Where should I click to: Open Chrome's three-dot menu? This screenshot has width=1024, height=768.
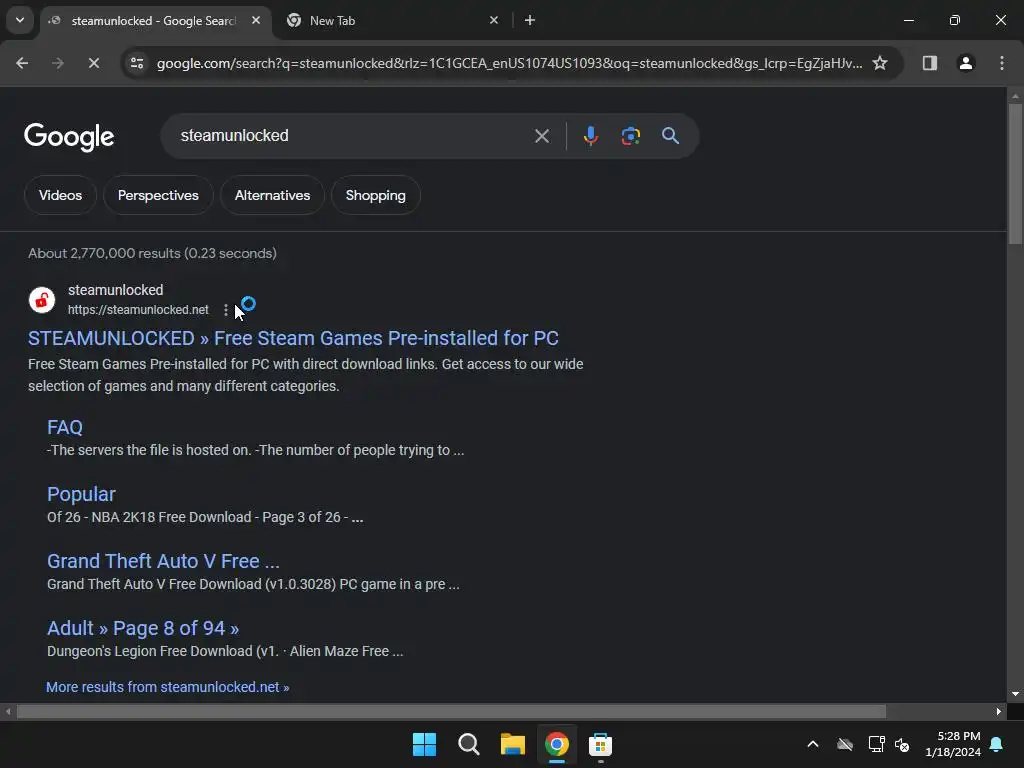1002,63
